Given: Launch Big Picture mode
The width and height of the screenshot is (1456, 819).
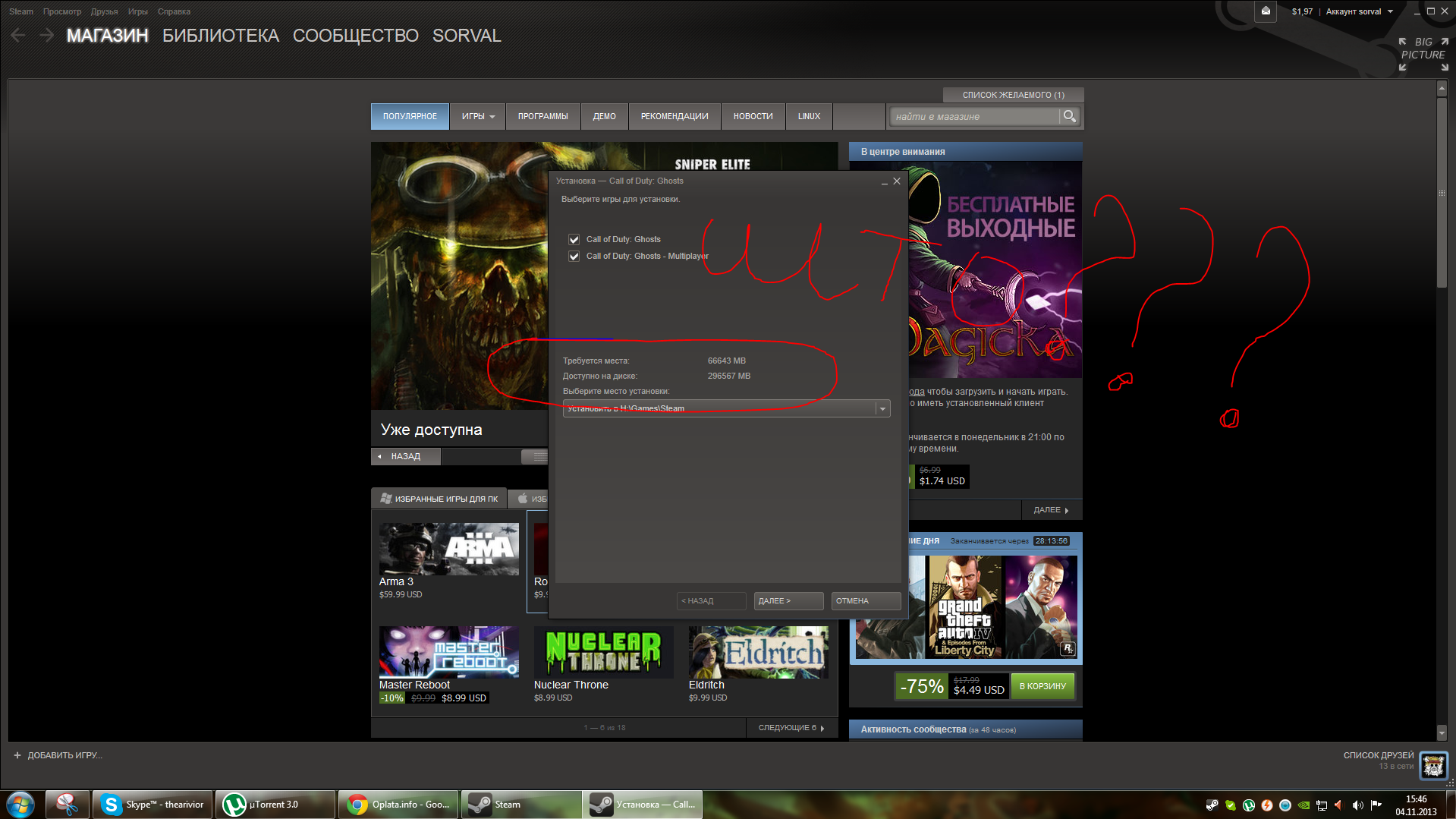Looking at the screenshot, I should click(1423, 54).
